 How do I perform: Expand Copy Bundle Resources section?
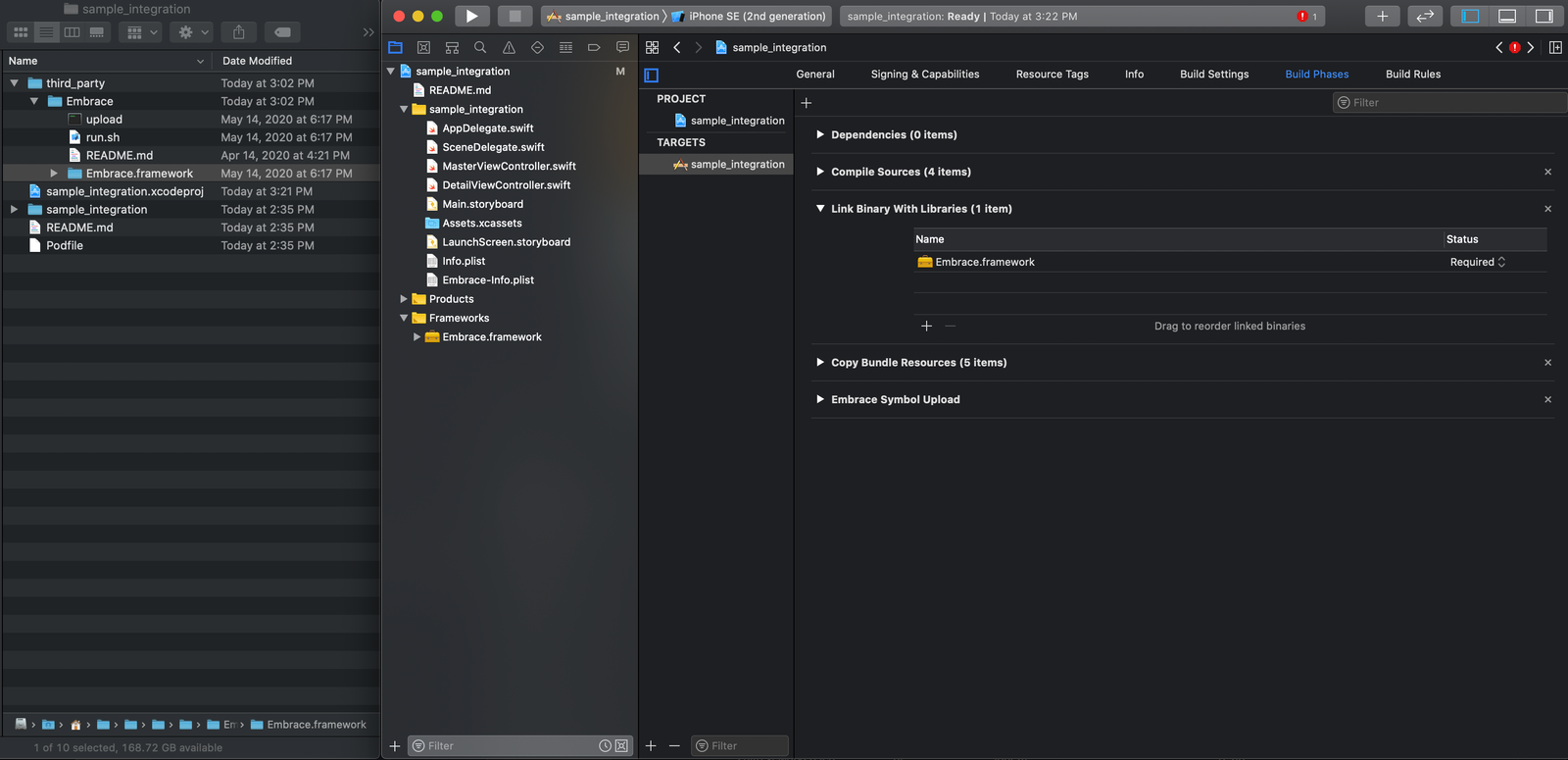(x=820, y=362)
